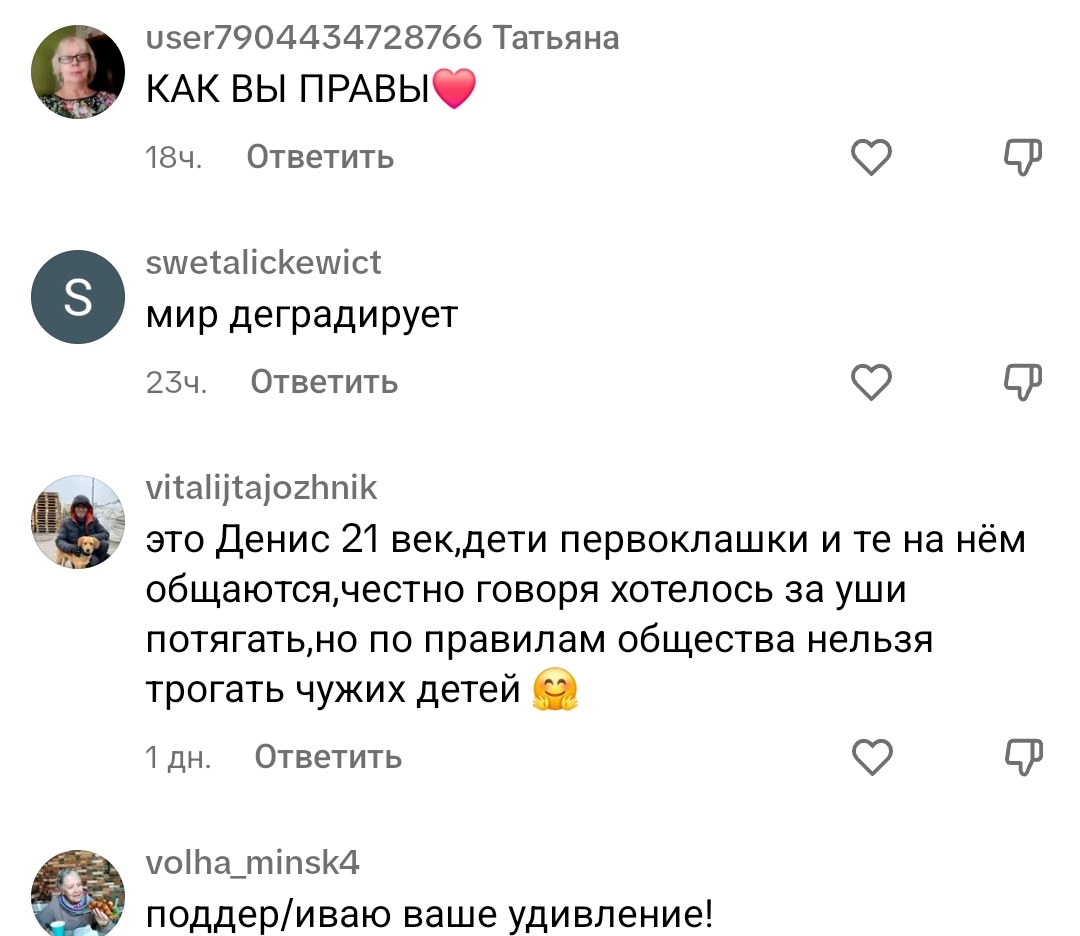Dislike swetalickewict's comment
This screenshot has height=936, width=1080.
[x=1022, y=381]
